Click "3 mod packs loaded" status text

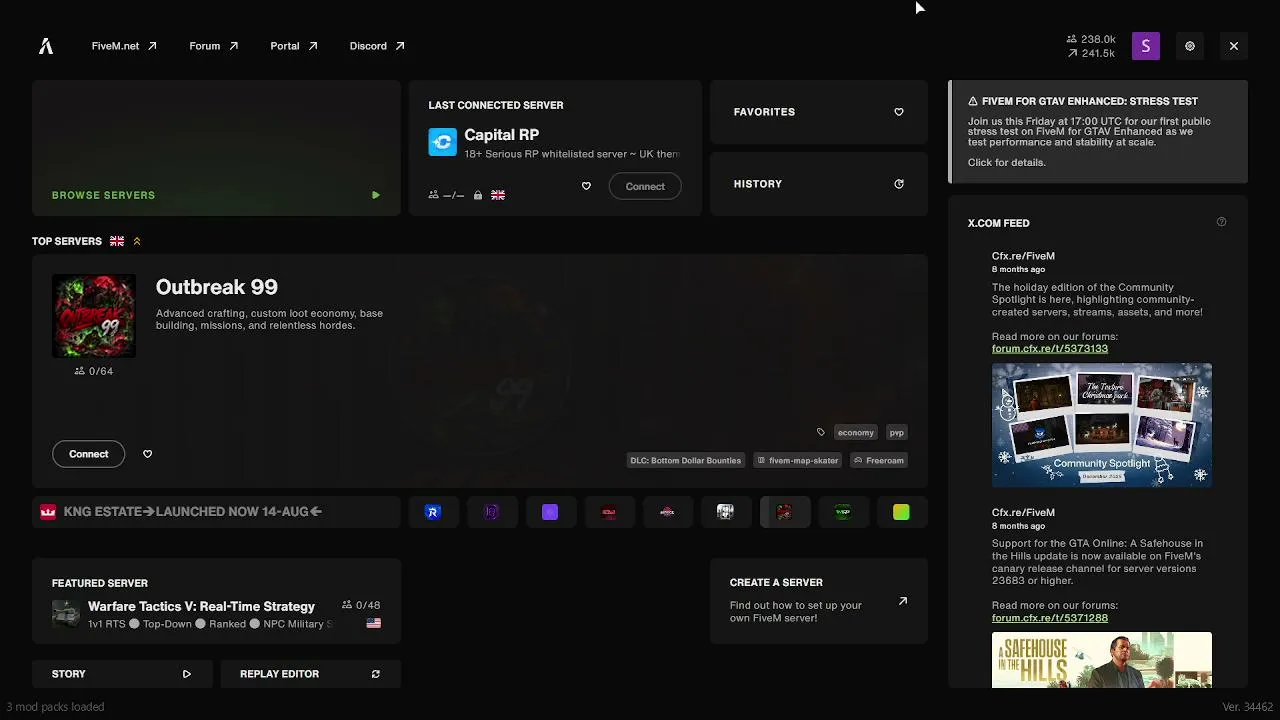click(x=55, y=707)
